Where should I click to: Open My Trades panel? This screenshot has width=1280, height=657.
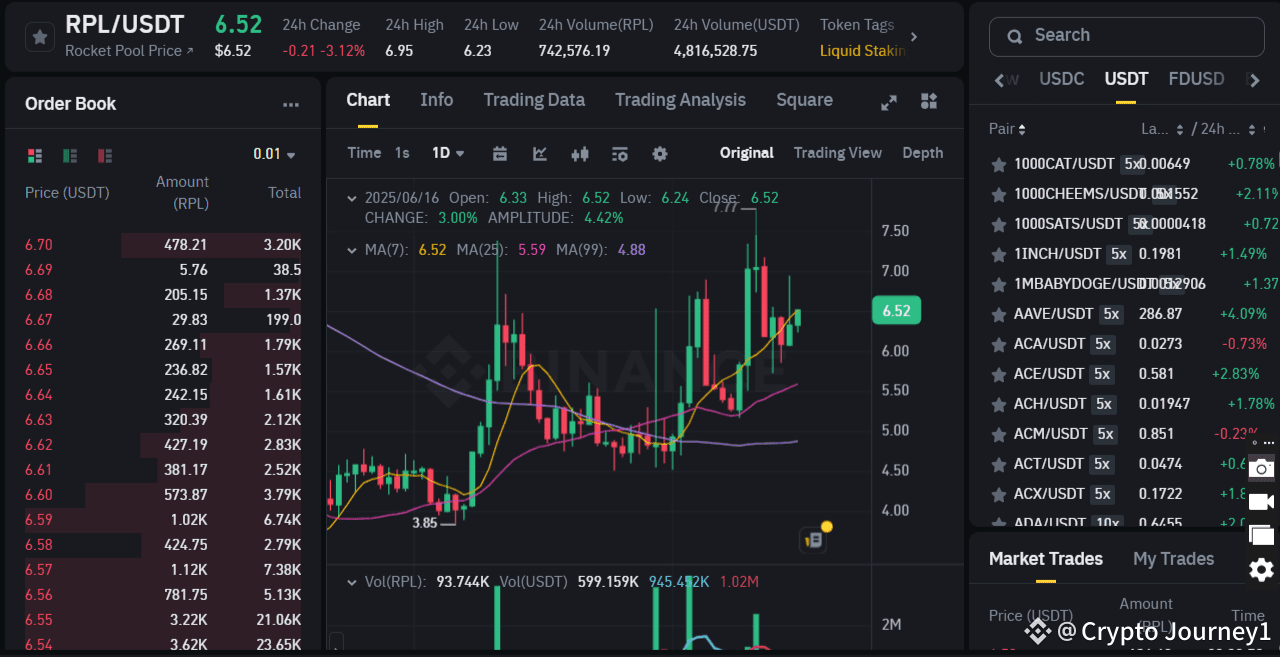1173,559
